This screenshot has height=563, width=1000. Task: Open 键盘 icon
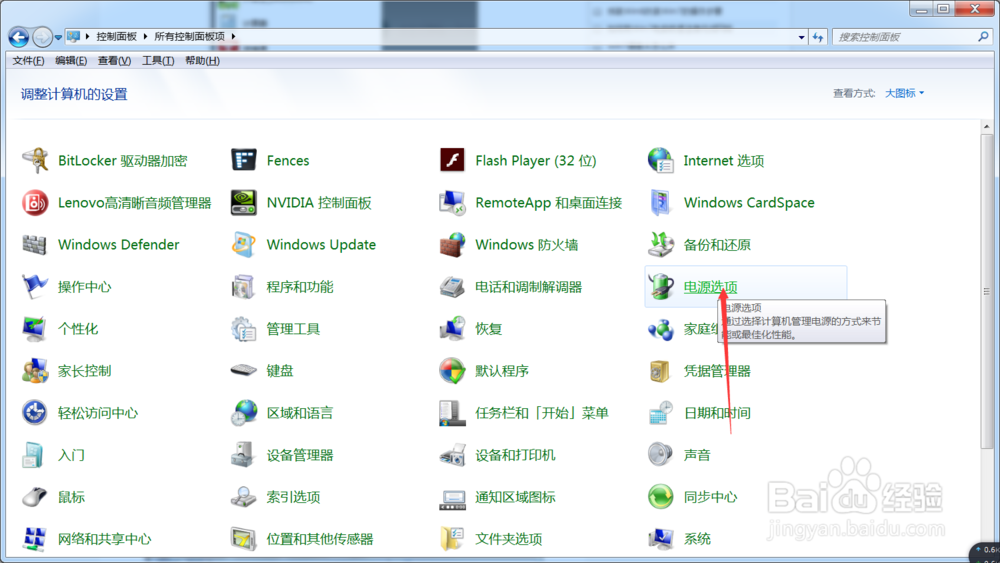244,370
